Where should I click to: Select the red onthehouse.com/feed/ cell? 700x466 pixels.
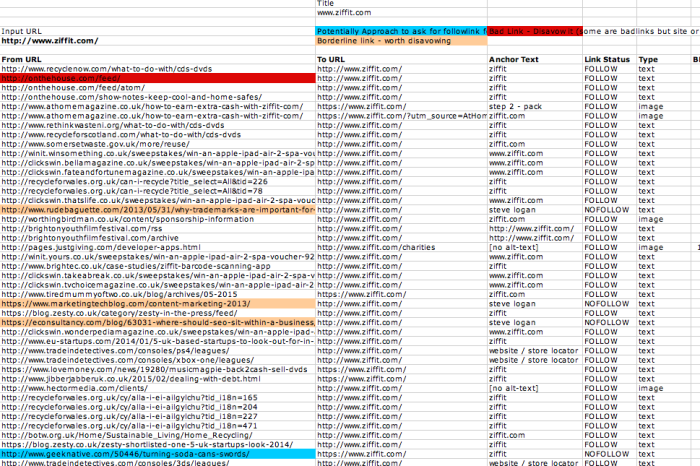[158, 78]
